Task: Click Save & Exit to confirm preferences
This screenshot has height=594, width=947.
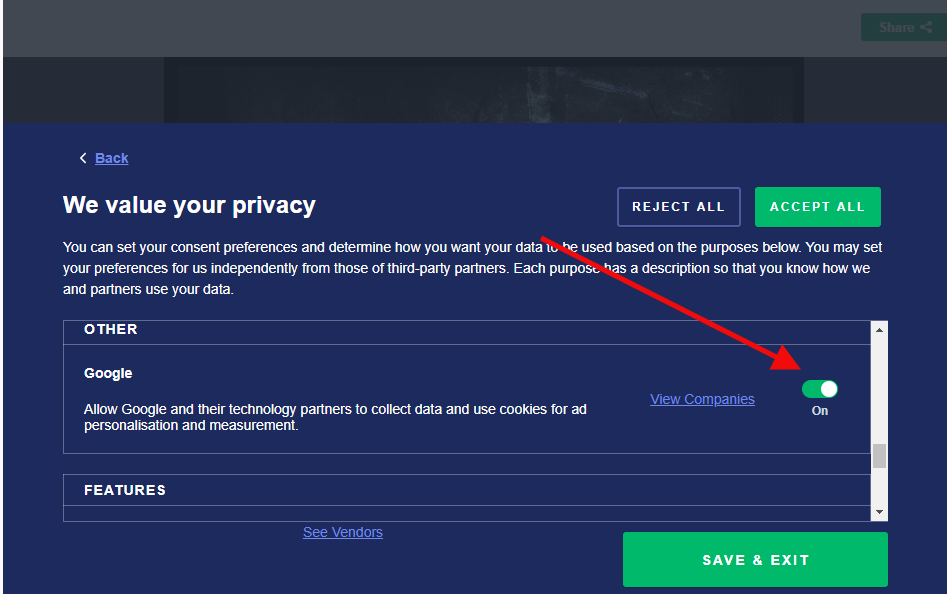Action: tap(755, 560)
